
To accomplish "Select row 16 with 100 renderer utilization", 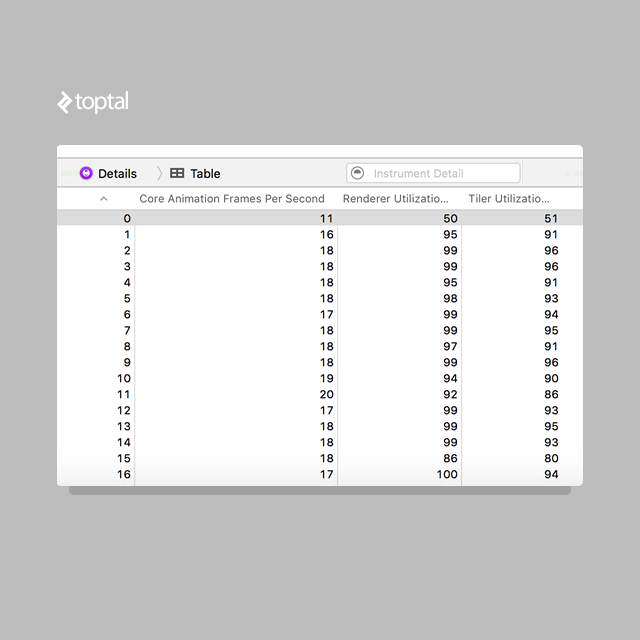I will coord(320,474).
